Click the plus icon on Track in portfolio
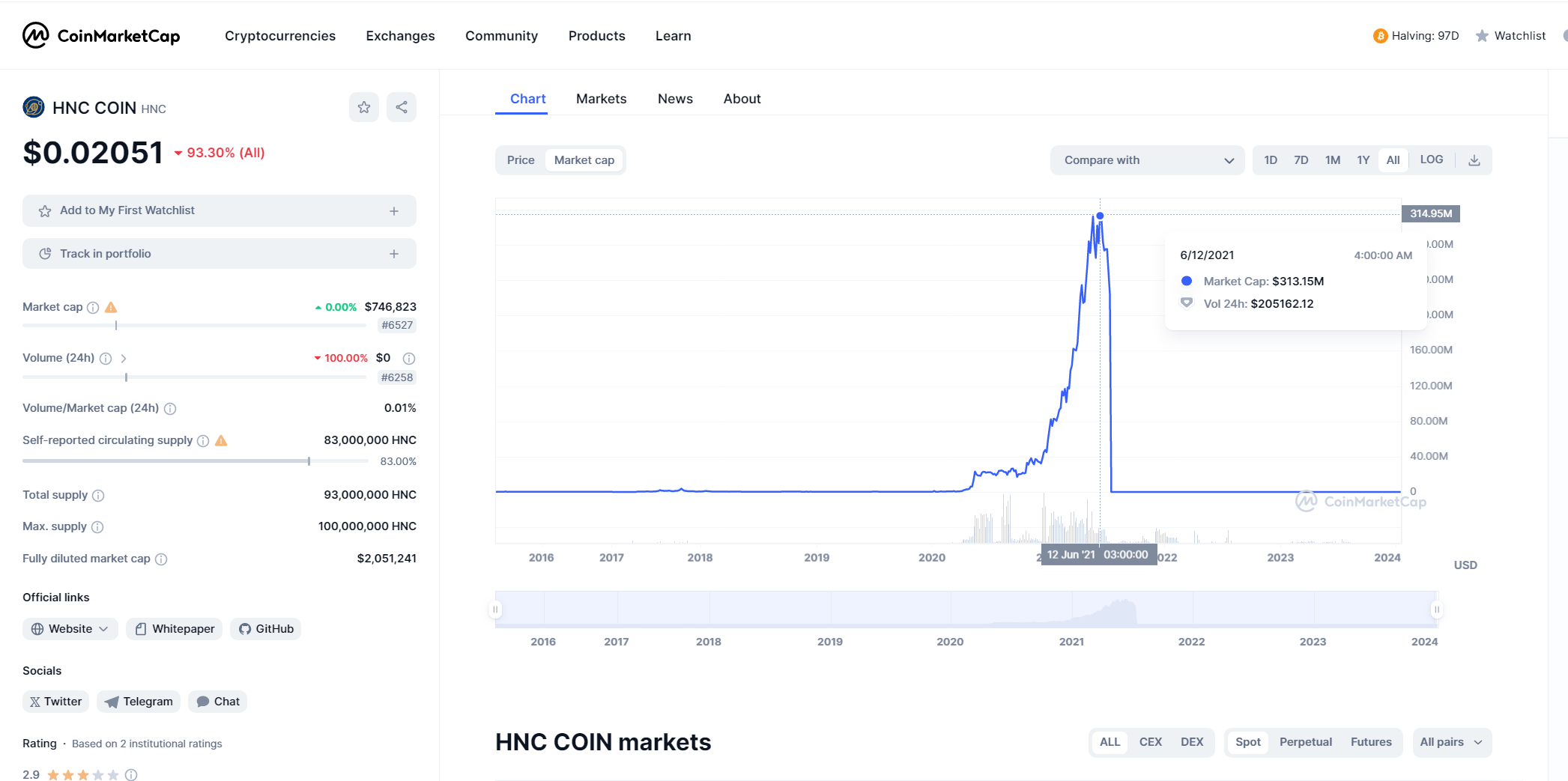This screenshot has width=1568, height=781. [x=394, y=254]
